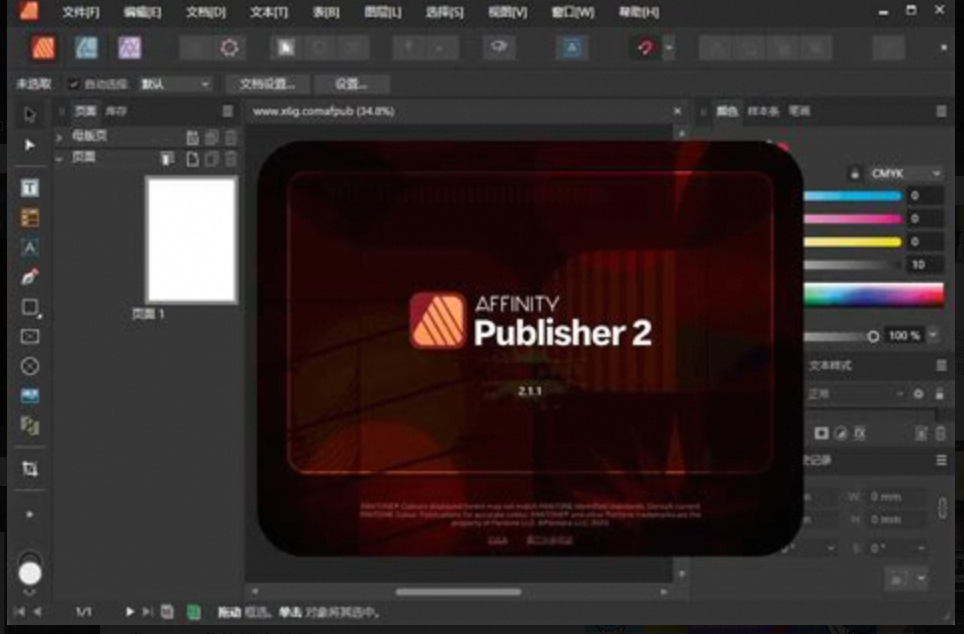Screen dimensions: 964x634
Task: Toggle the eye preview mode button
Action: point(499,48)
